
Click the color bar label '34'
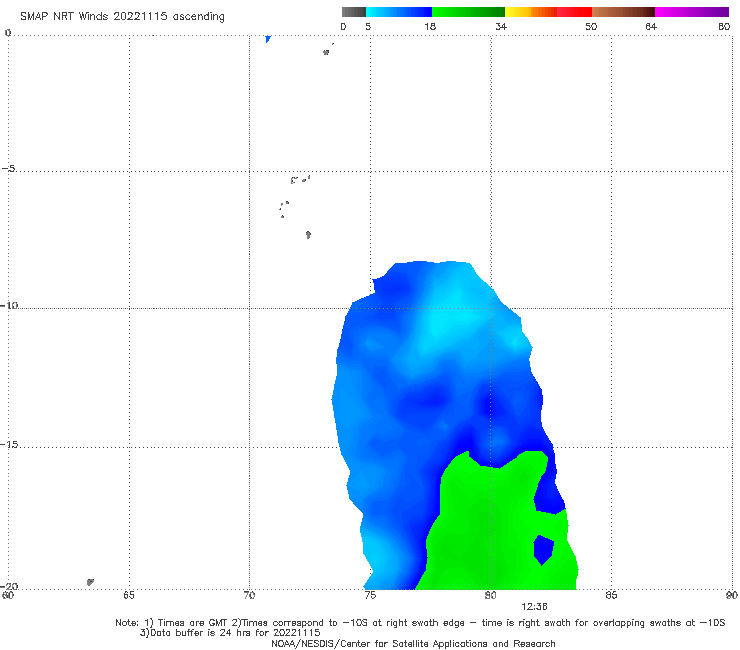tap(501, 26)
